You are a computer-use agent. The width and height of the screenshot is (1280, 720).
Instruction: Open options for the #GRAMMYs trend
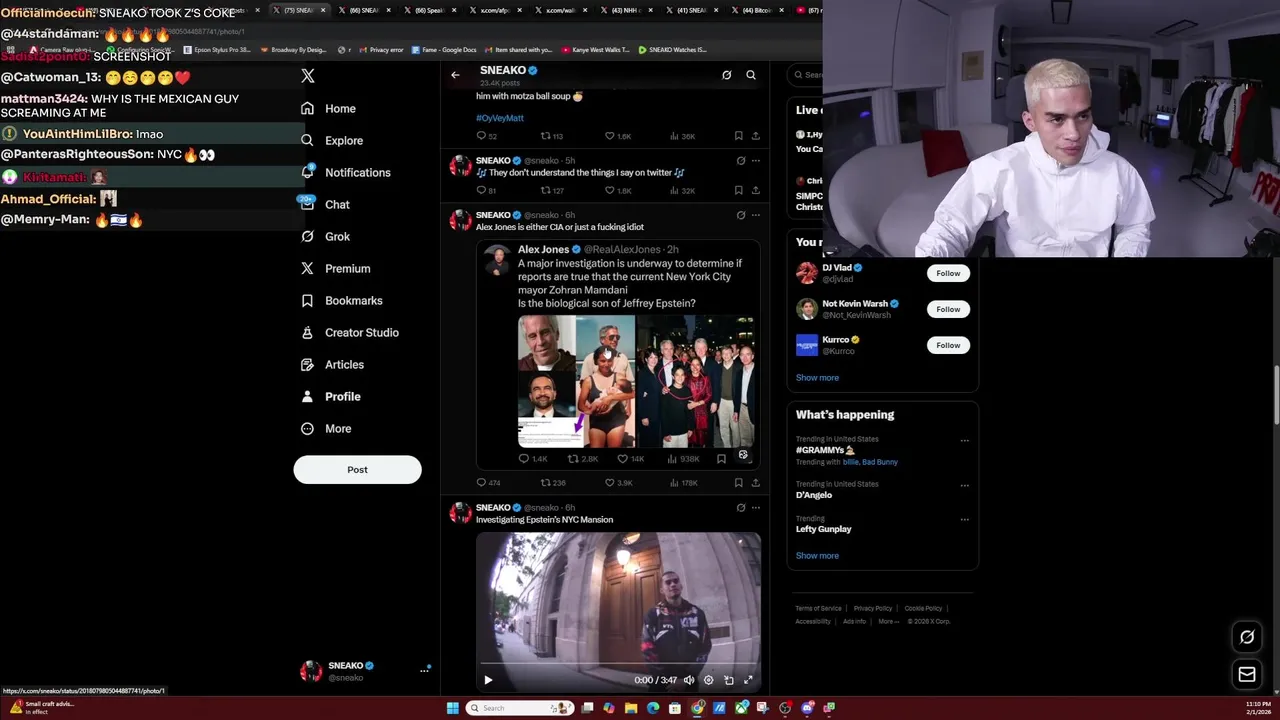pyautogui.click(x=965, y=440)
